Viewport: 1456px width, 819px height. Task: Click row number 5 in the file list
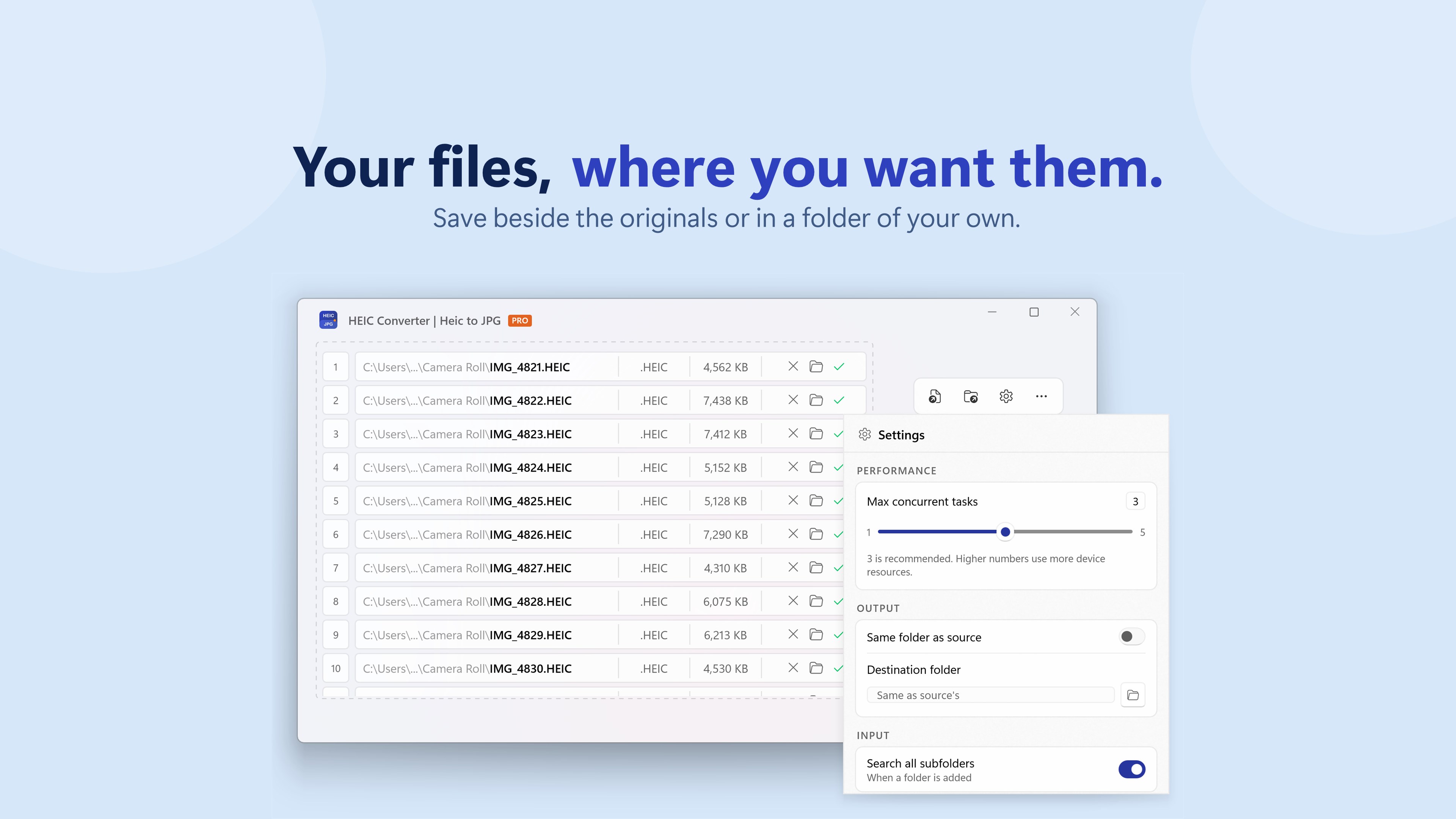pos(336,501)
